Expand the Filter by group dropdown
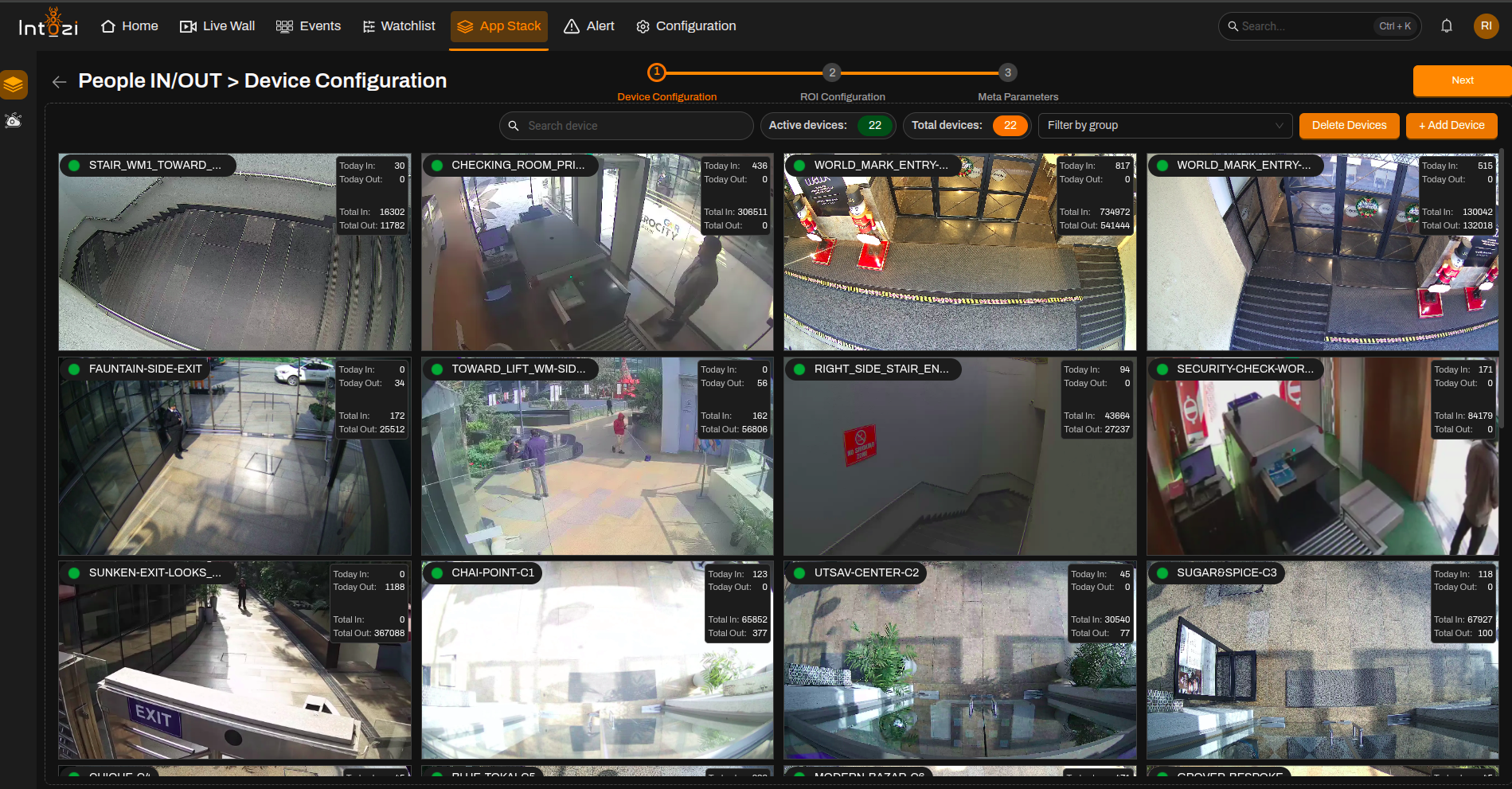This screenshot has height=789, width=1512. pos(1165,126)
